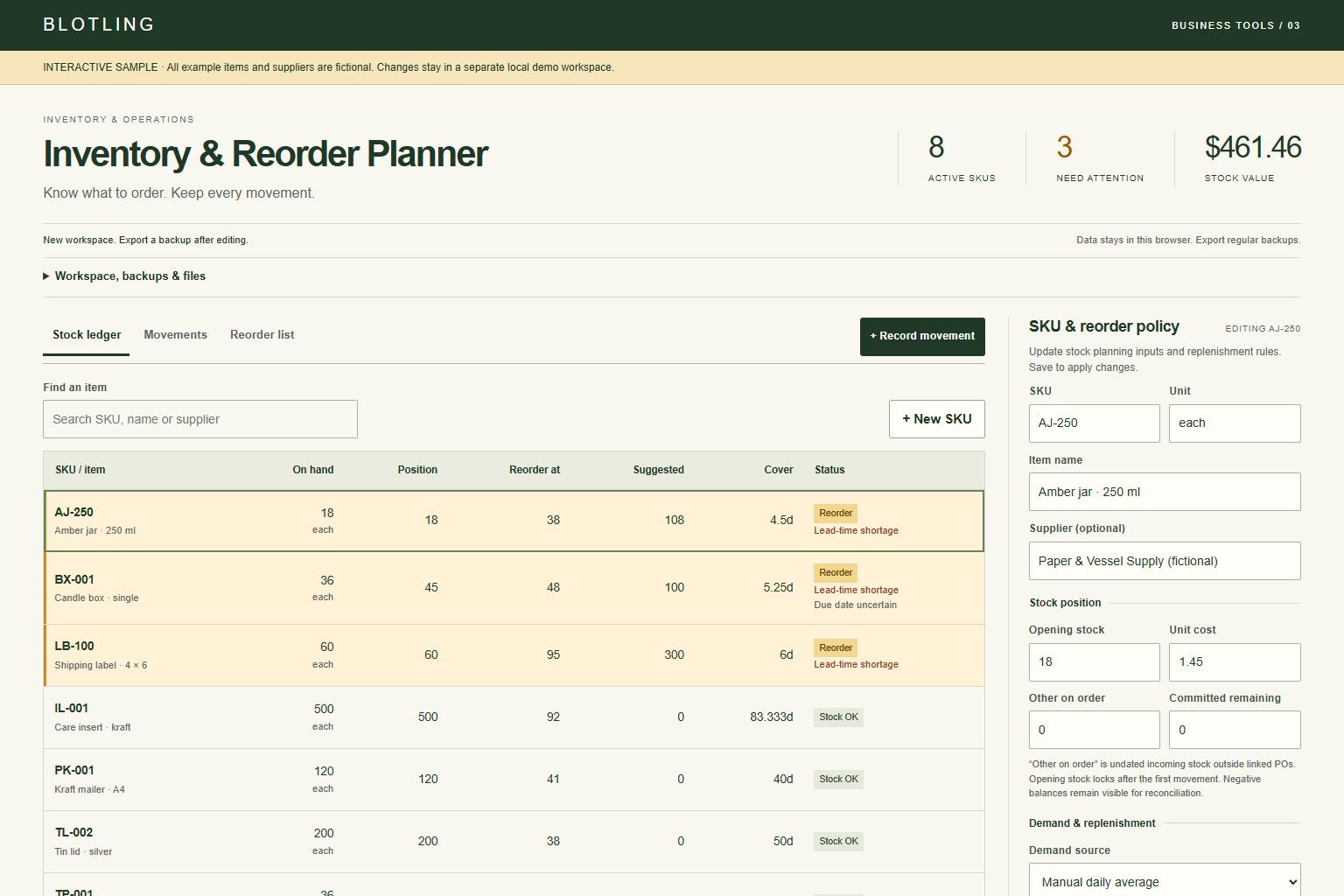Focus the Find an item search box
Viewport: 1344px width, 896px height.
coord(200,419)
